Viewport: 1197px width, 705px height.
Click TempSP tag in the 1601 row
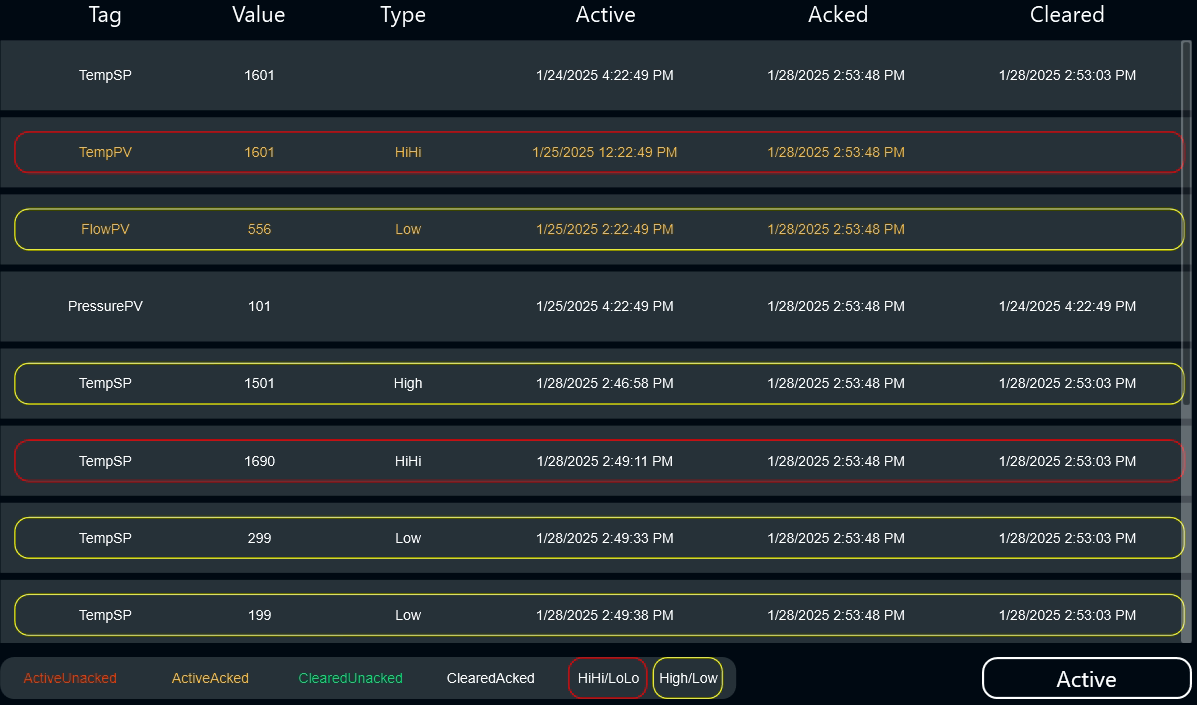pyautogui.click(x=105, y=76)
